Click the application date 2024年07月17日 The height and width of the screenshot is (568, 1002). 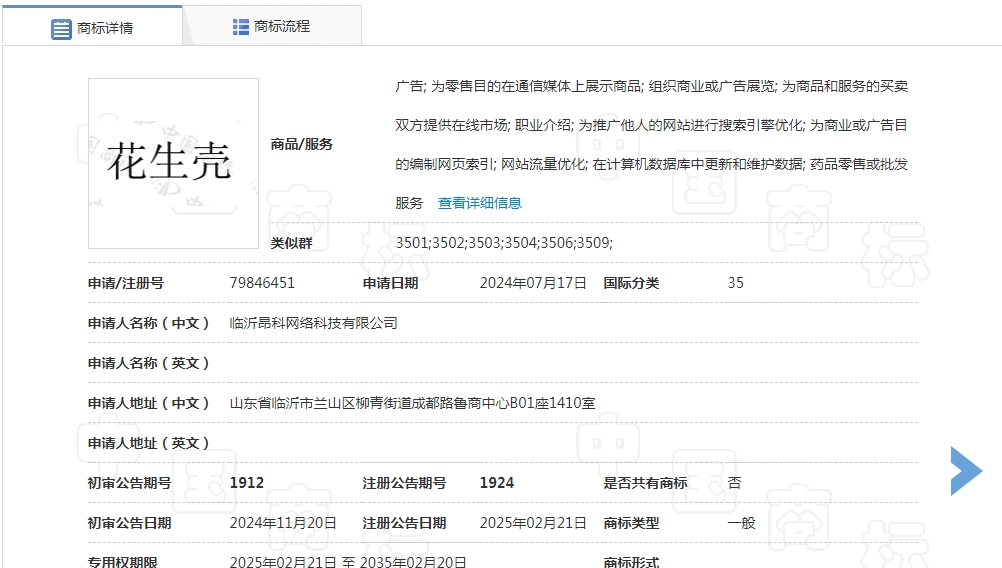coord(533,283)
